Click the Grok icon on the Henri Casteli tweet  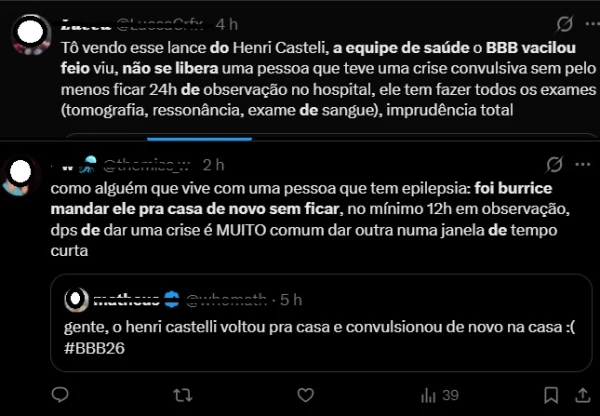click(562, 24)
